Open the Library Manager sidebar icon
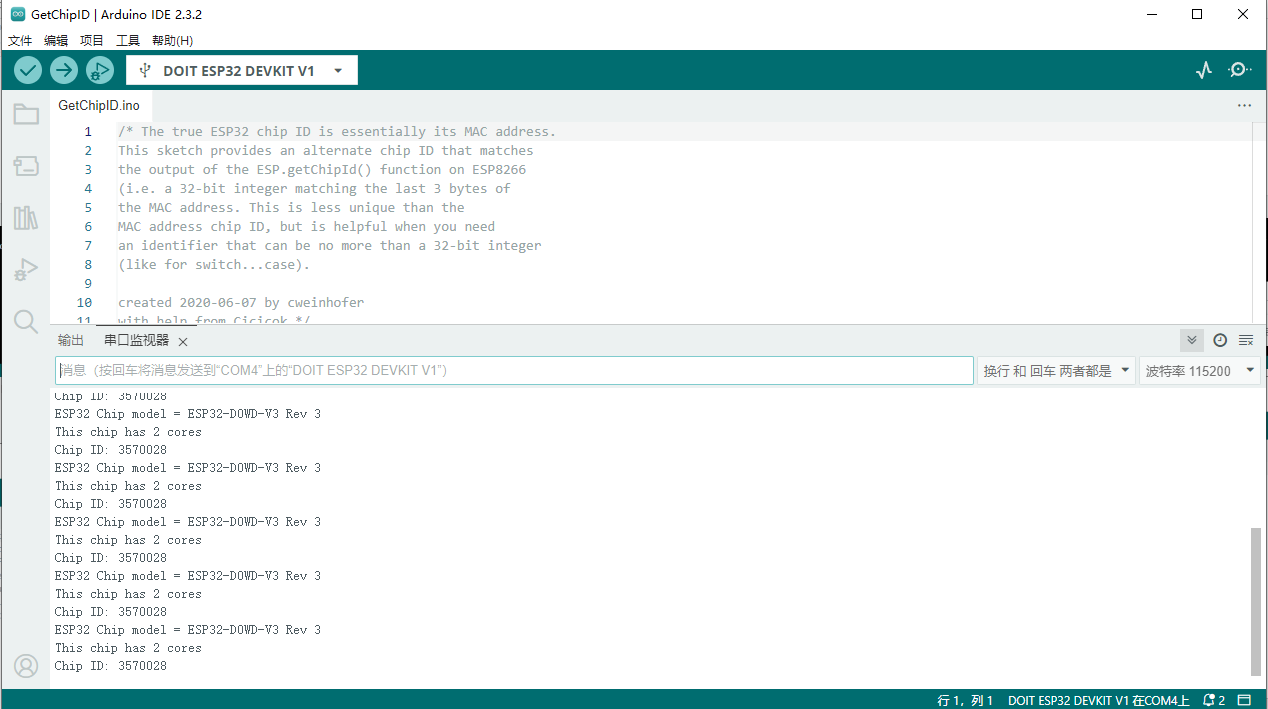Viewport: 1268px width, 709px height. pos(26,217)
